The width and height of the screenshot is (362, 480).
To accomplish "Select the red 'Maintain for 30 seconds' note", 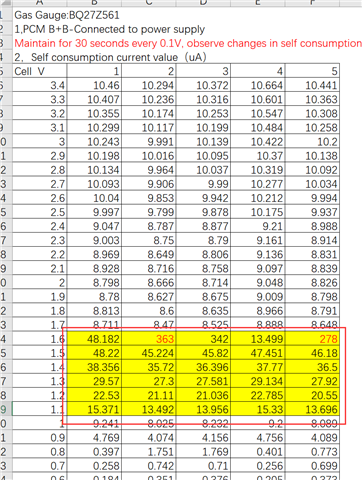I will pyautogui.click(x=188, y=43).
